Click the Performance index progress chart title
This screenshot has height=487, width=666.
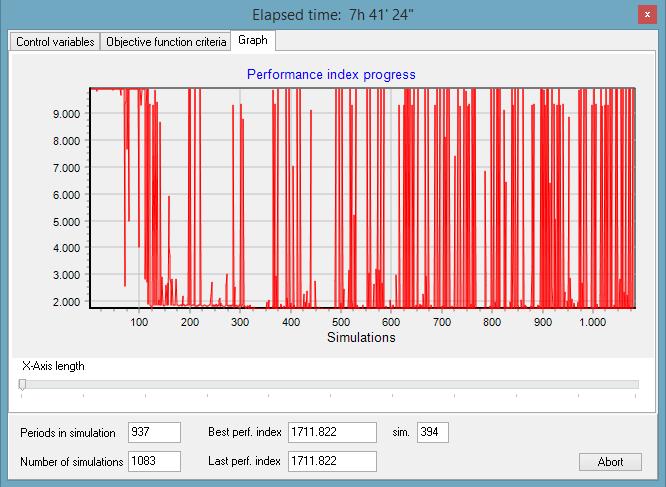click(331, 74)
